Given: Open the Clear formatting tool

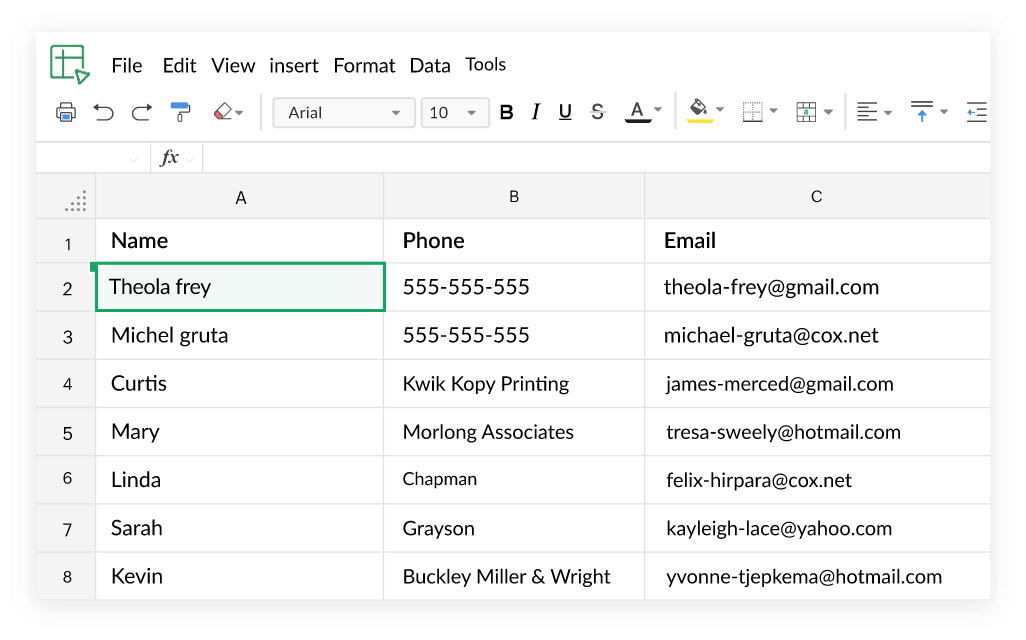Looking at the screenshot, I should point(222,112).
